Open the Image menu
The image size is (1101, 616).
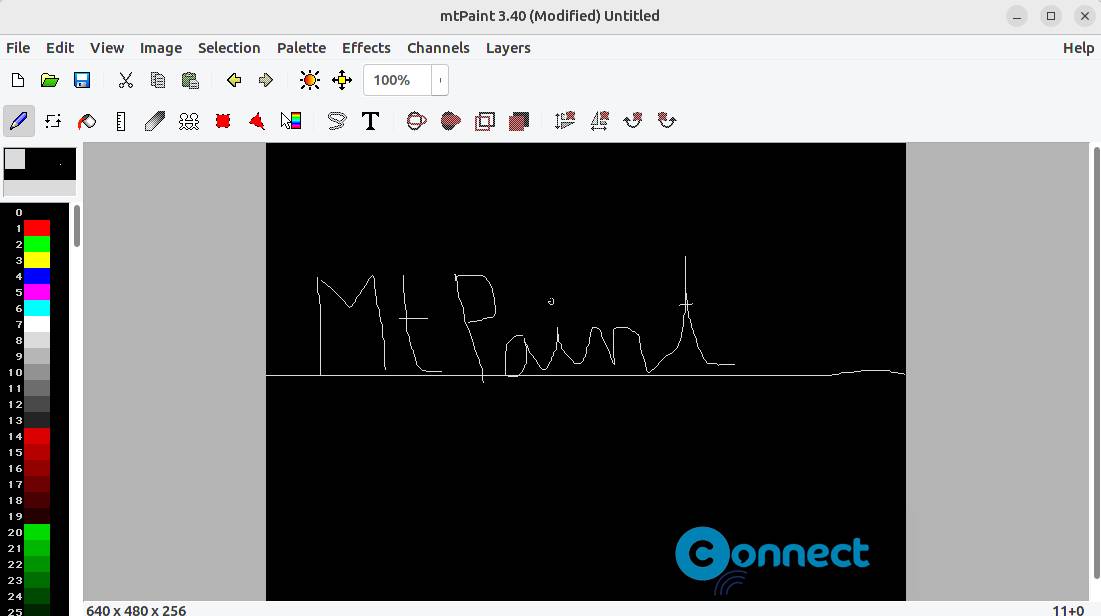pos(161,48)
